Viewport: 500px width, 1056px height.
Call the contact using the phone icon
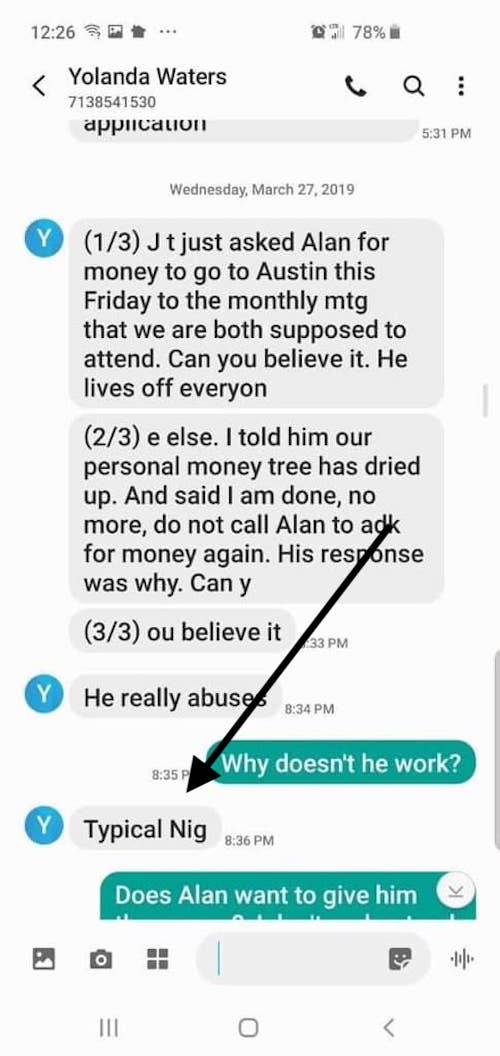coord(355,86)
